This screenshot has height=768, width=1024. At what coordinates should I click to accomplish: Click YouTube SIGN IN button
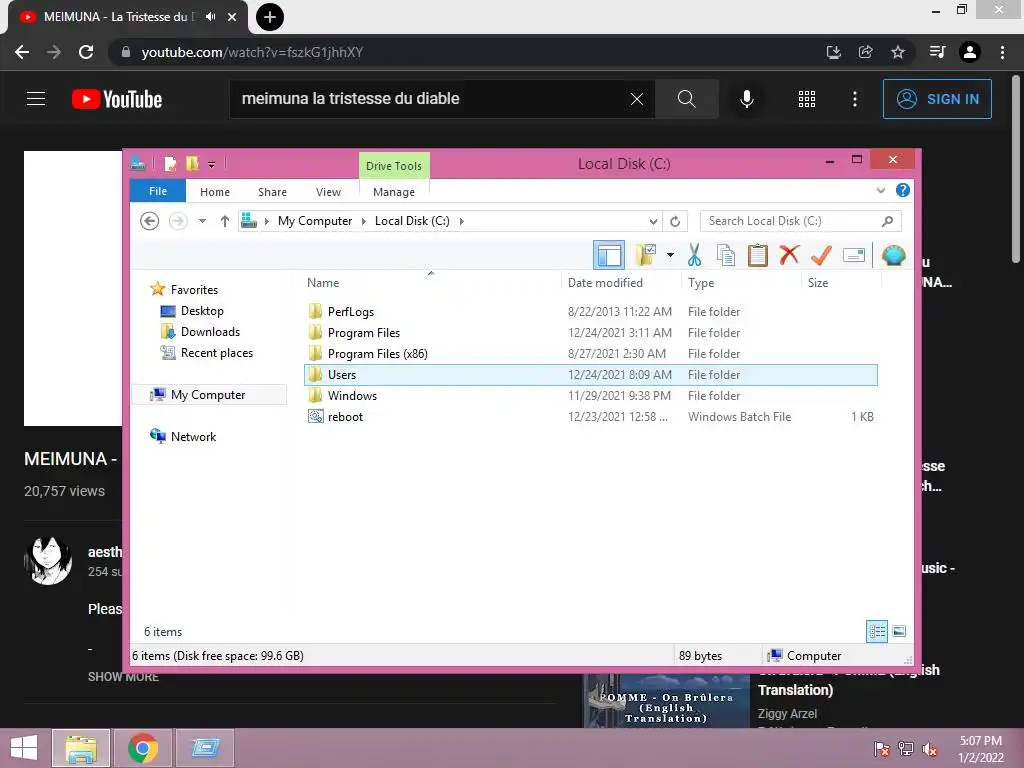(937, 99)
